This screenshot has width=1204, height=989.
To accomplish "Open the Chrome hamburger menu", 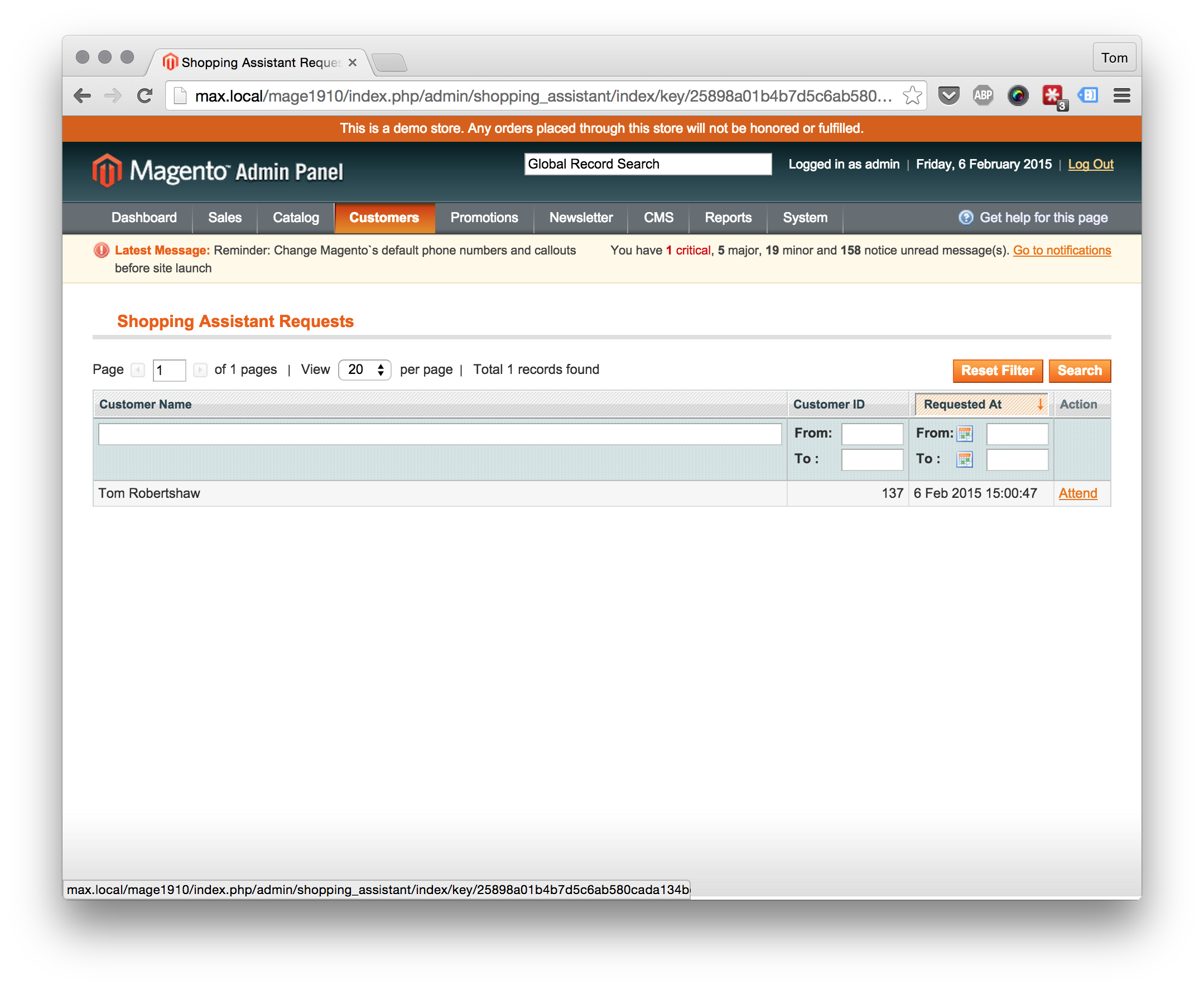I will point(1121,95).
